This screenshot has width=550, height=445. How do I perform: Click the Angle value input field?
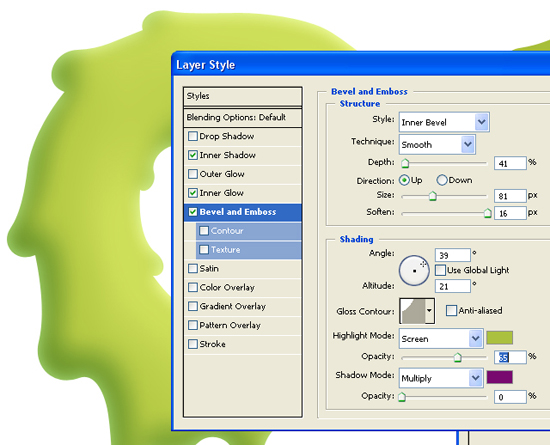452,255
